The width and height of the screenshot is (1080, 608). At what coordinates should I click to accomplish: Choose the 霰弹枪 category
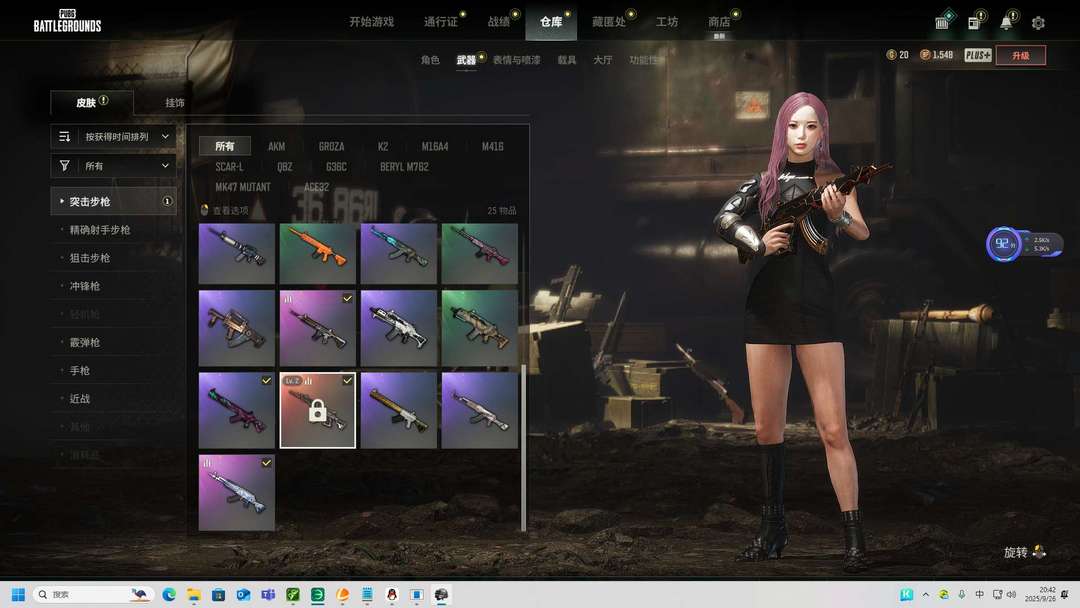click(x=85, y=342)
